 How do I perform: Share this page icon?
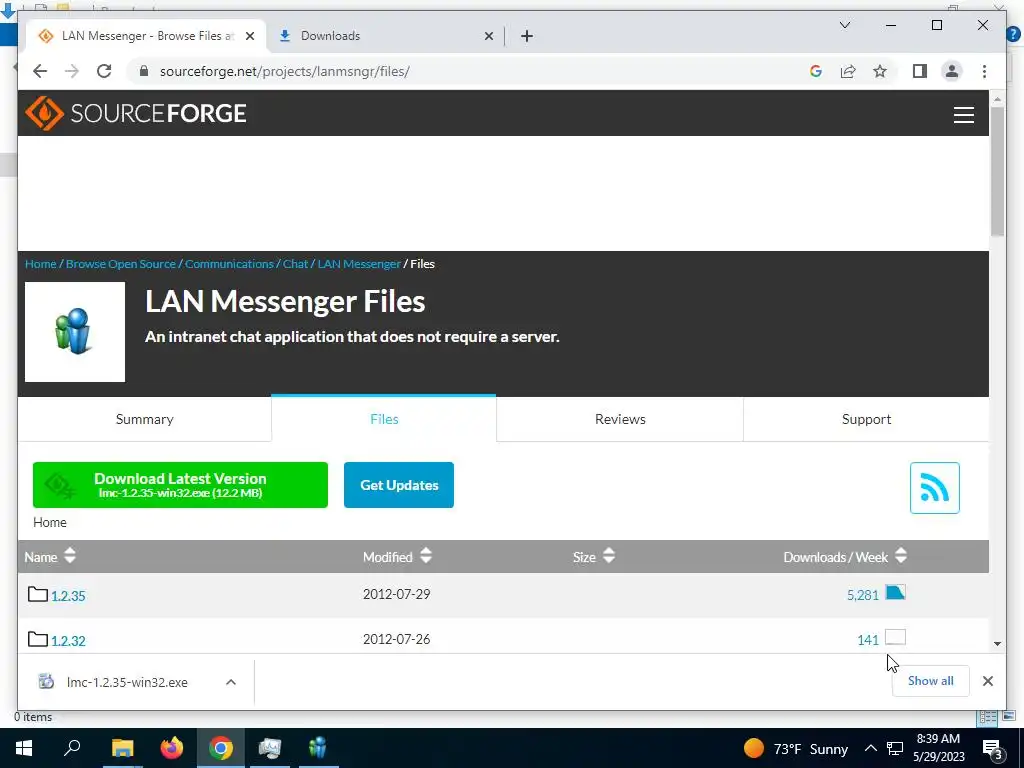pos(848,71)
